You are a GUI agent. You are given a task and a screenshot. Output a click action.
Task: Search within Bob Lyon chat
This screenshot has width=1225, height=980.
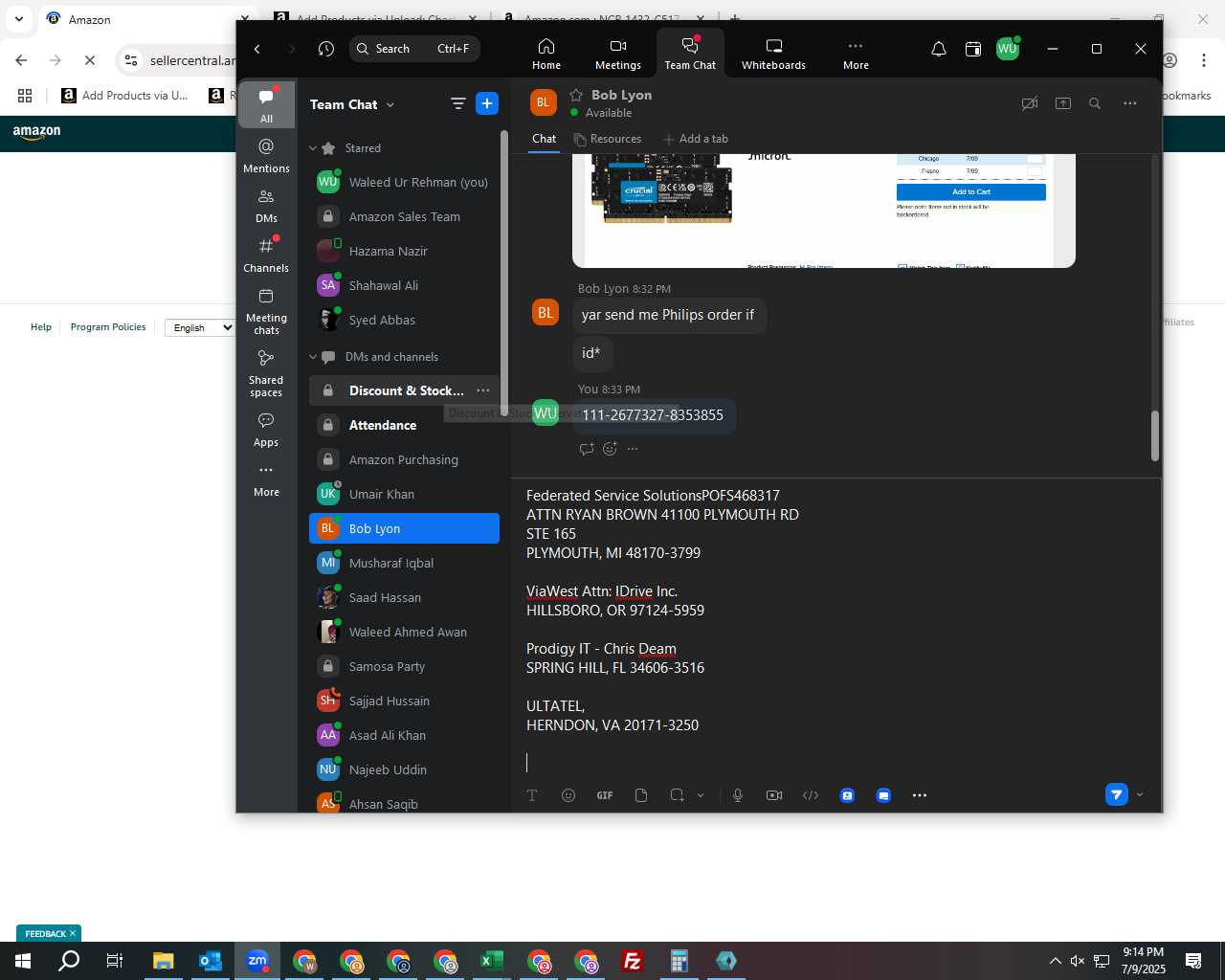tap(1095, 103)
